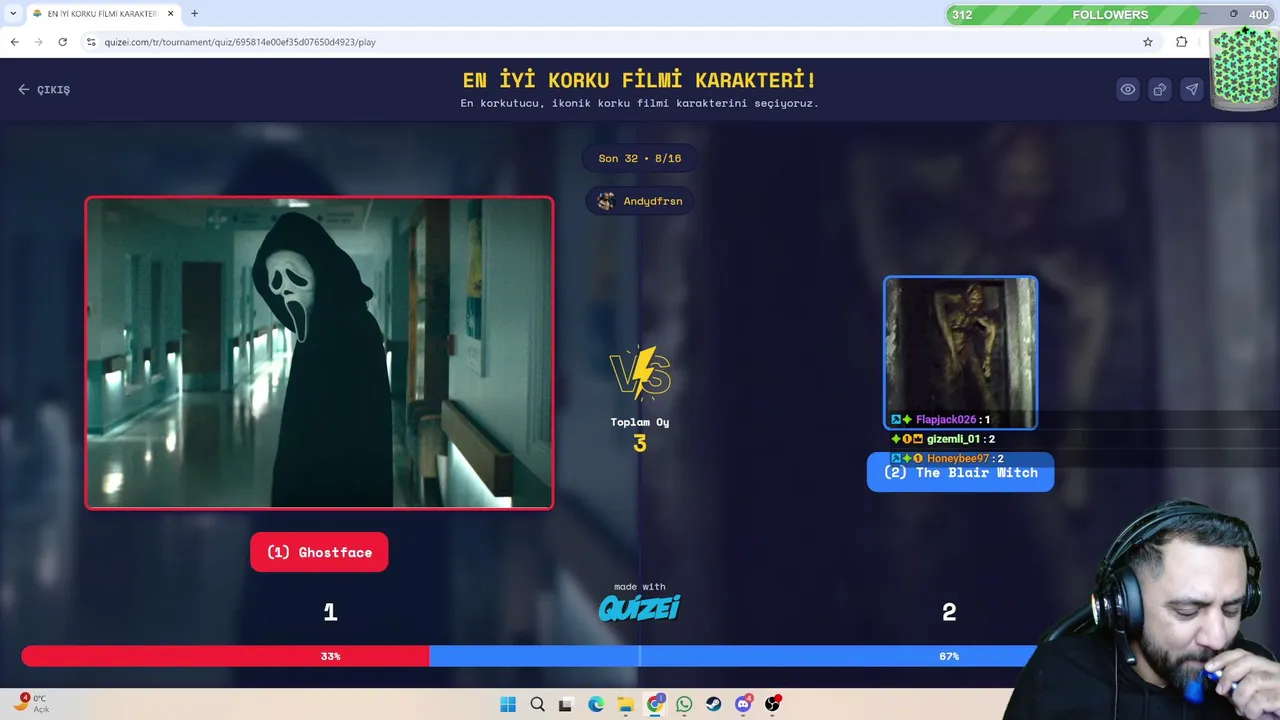Toggle the eye visibility icon
Viewport: 1280px width, 720px height.
(1128, 89)
